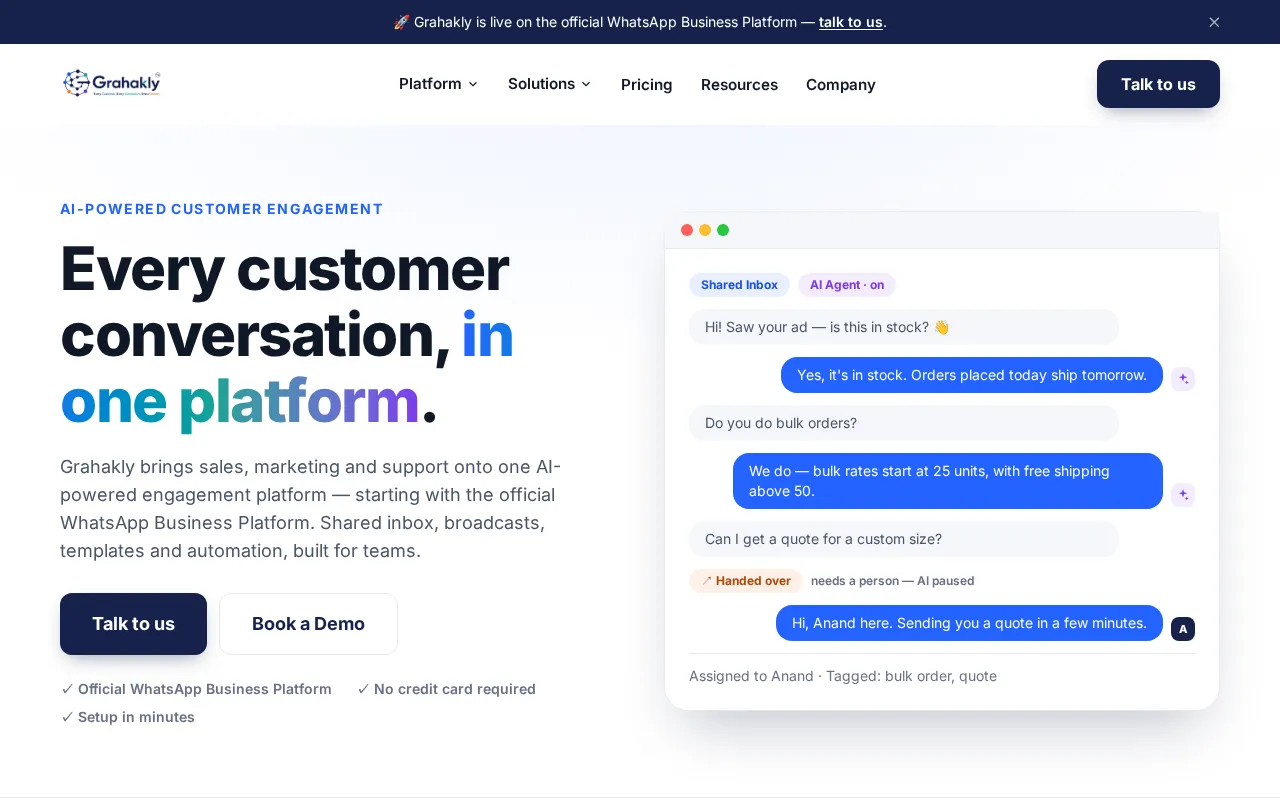This screenshot has width=1280, height=800.
Task: Select the 'Can I get a quote' message
Action: 904,539
